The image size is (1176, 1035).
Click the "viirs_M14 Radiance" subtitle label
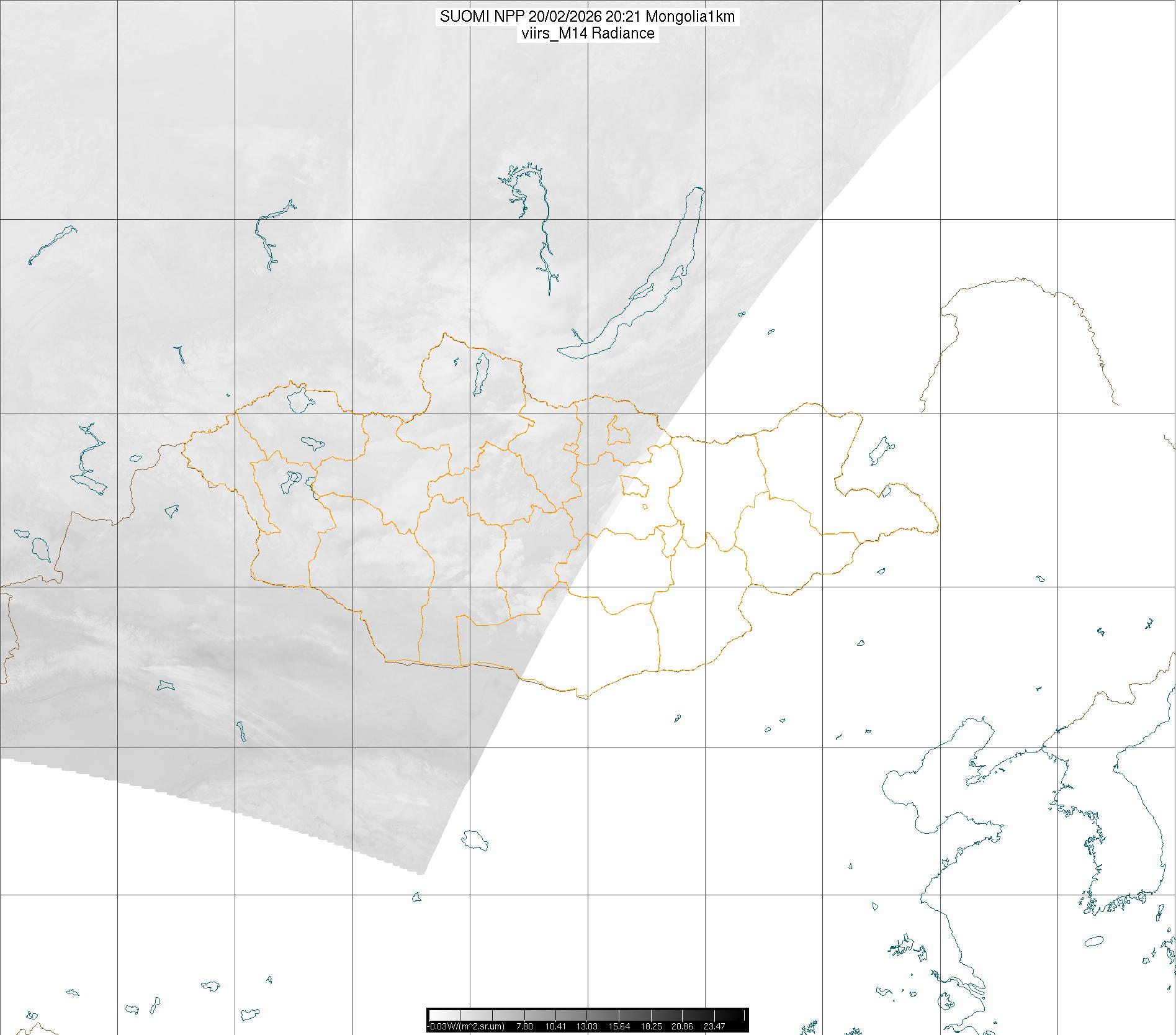click(588, 34)
